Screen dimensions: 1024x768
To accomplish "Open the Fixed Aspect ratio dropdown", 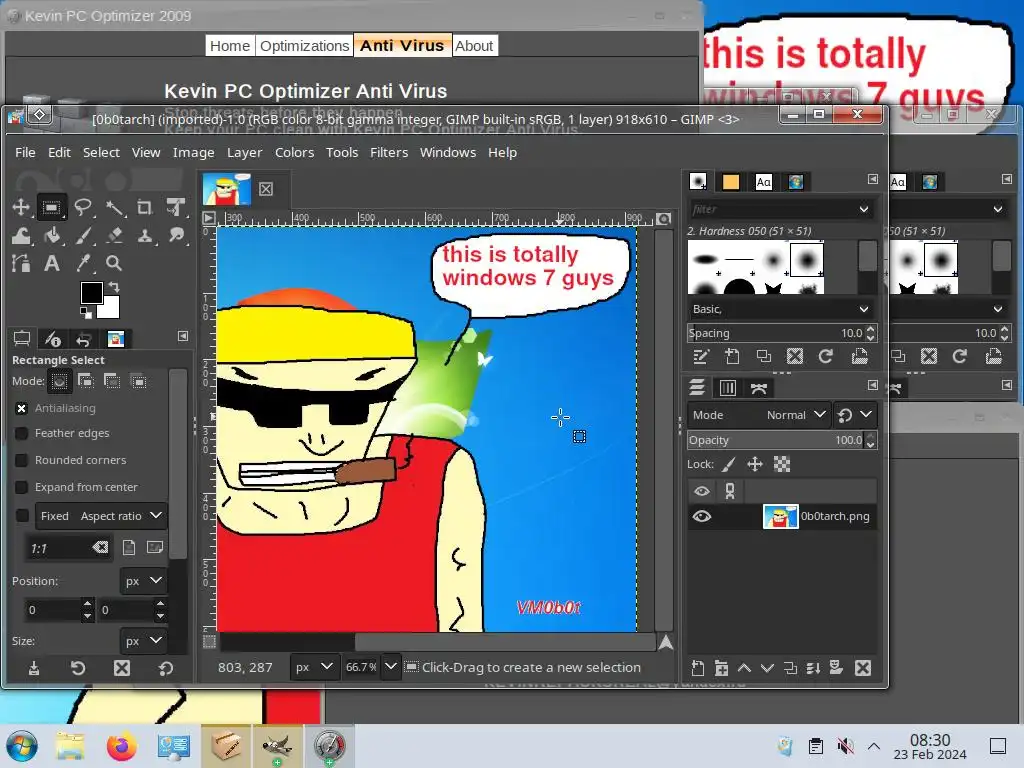I will point(101,516).
